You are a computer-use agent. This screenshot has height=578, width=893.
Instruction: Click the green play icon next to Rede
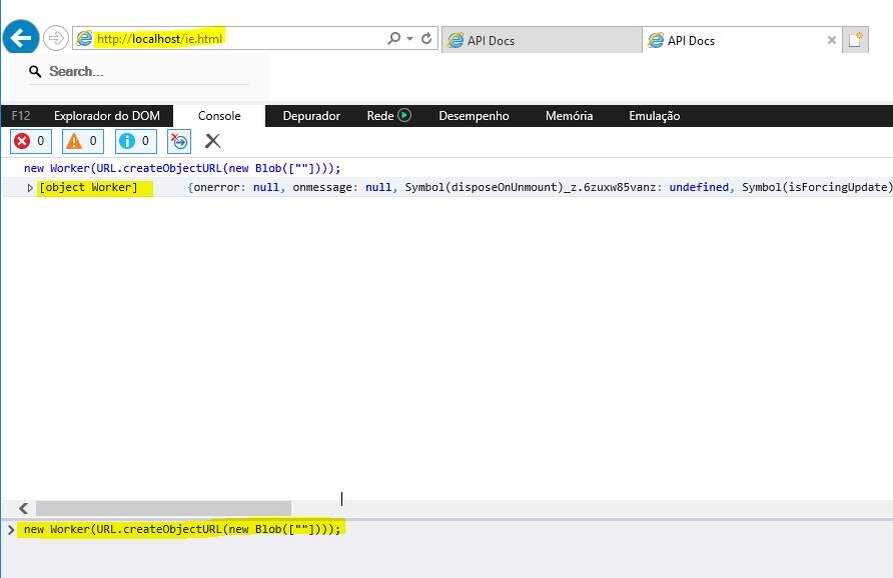(404, 115)
